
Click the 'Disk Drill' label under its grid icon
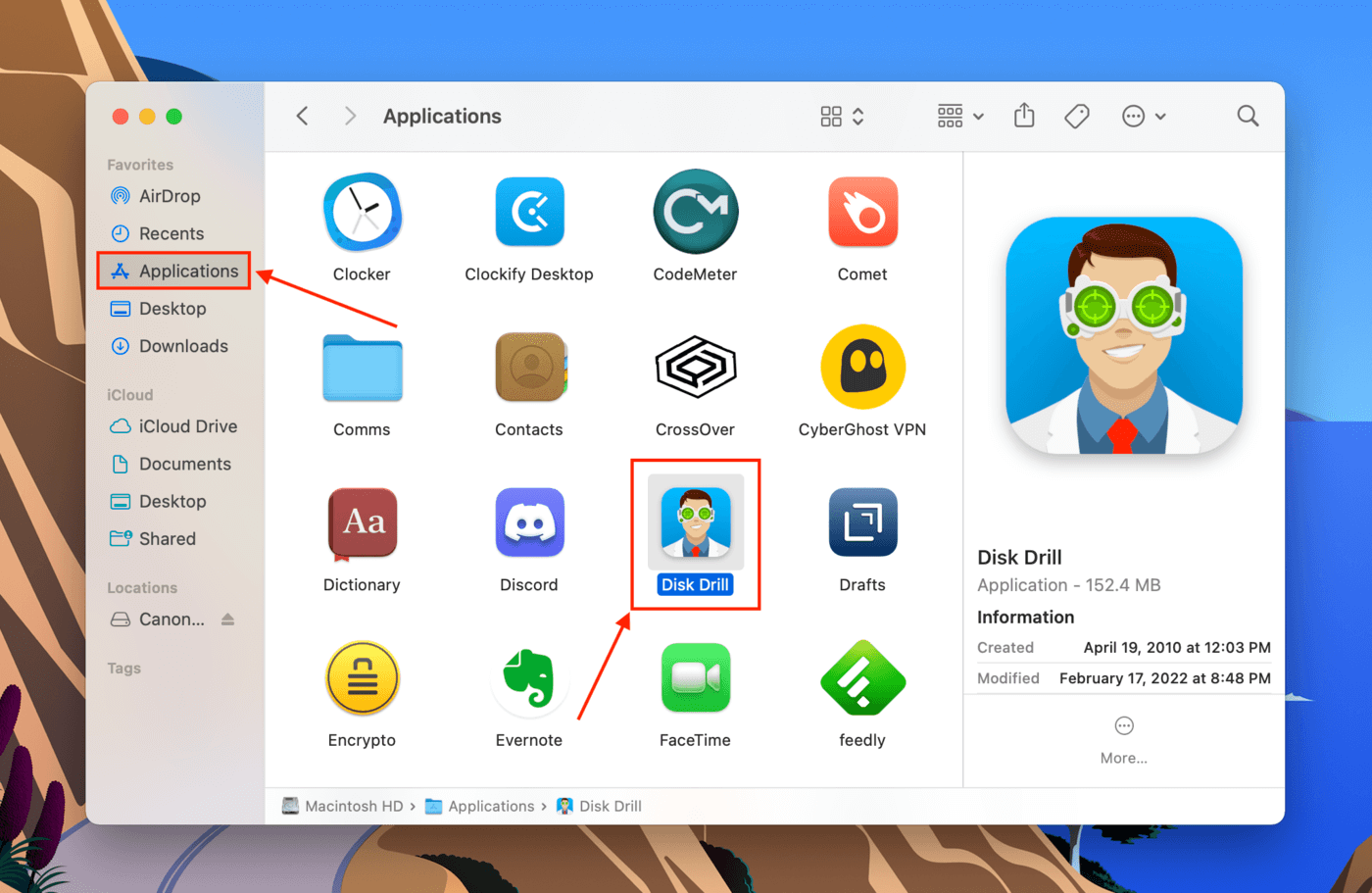point(695,584)
